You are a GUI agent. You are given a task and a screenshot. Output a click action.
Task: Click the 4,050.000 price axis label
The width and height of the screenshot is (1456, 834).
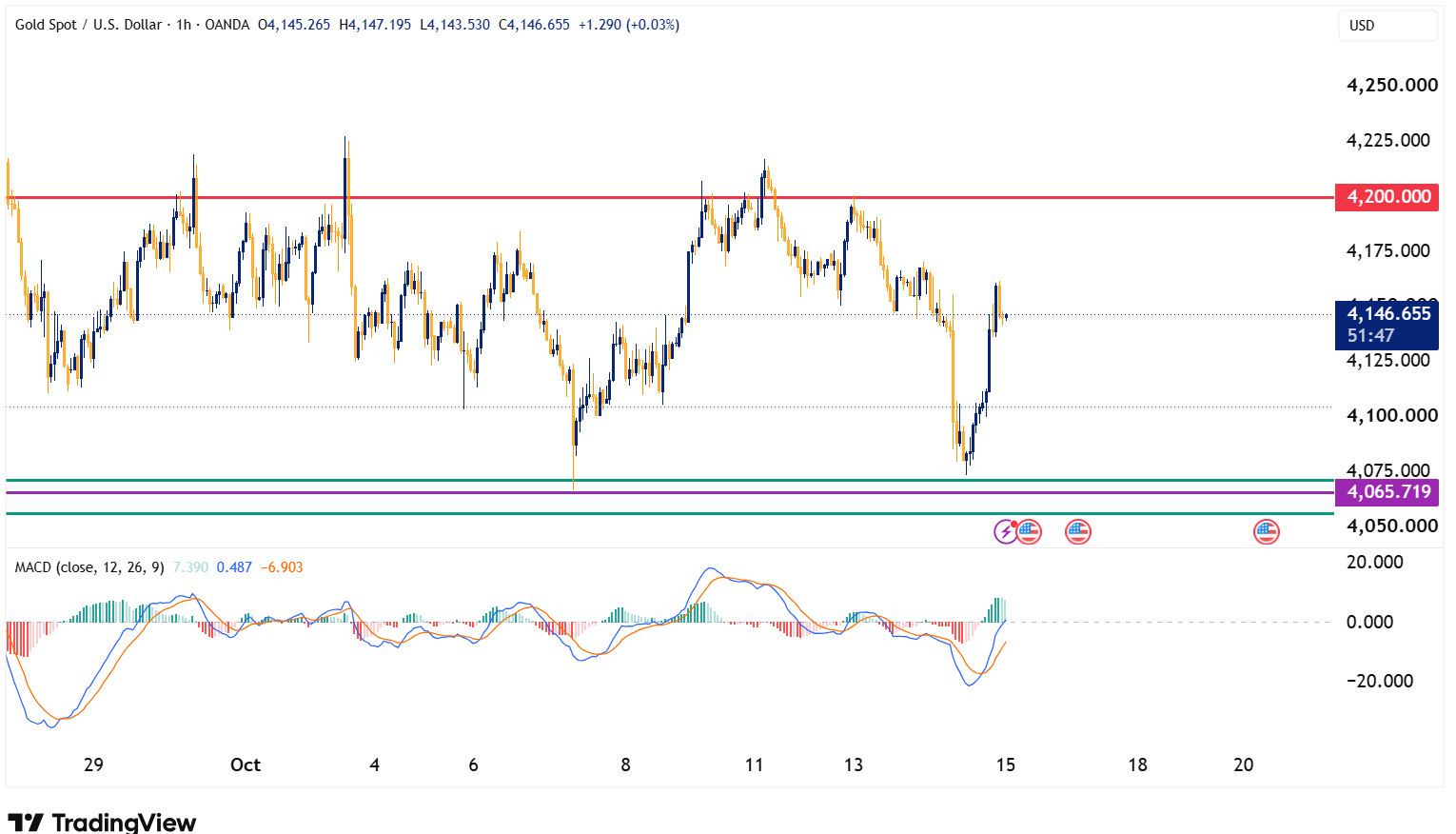(1391, 526)
